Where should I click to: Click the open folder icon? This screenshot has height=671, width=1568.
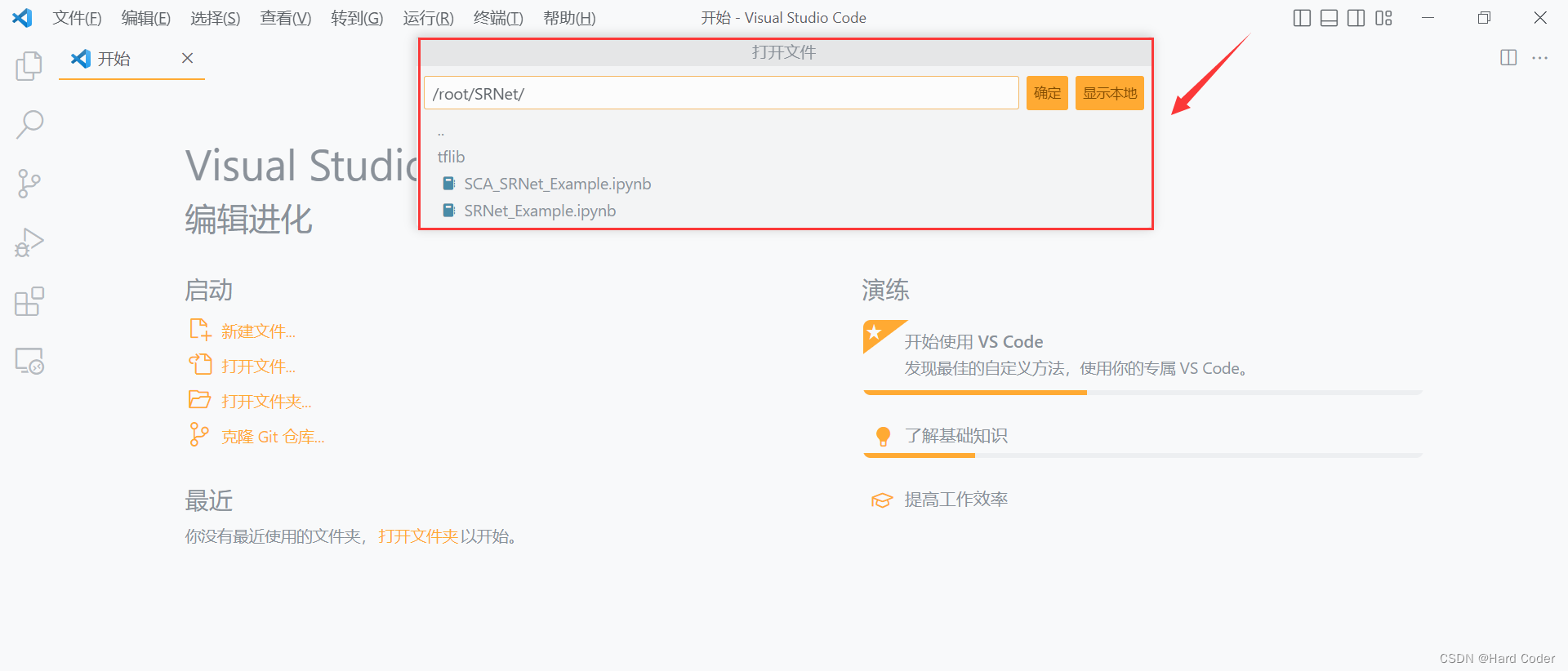pos(200,399)
